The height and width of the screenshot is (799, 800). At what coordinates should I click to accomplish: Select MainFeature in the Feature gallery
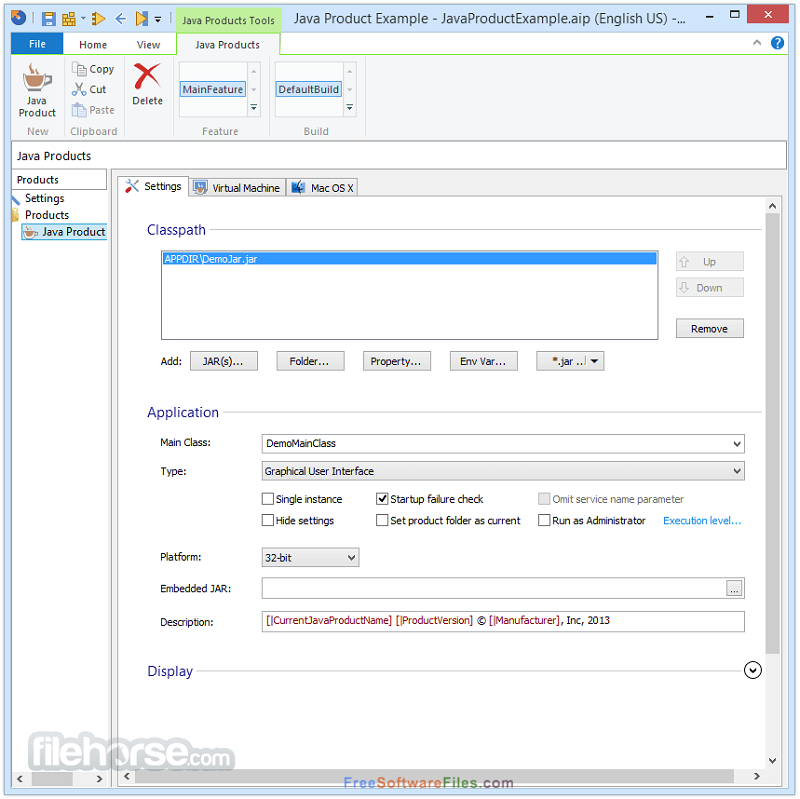[x=213, y=89]
